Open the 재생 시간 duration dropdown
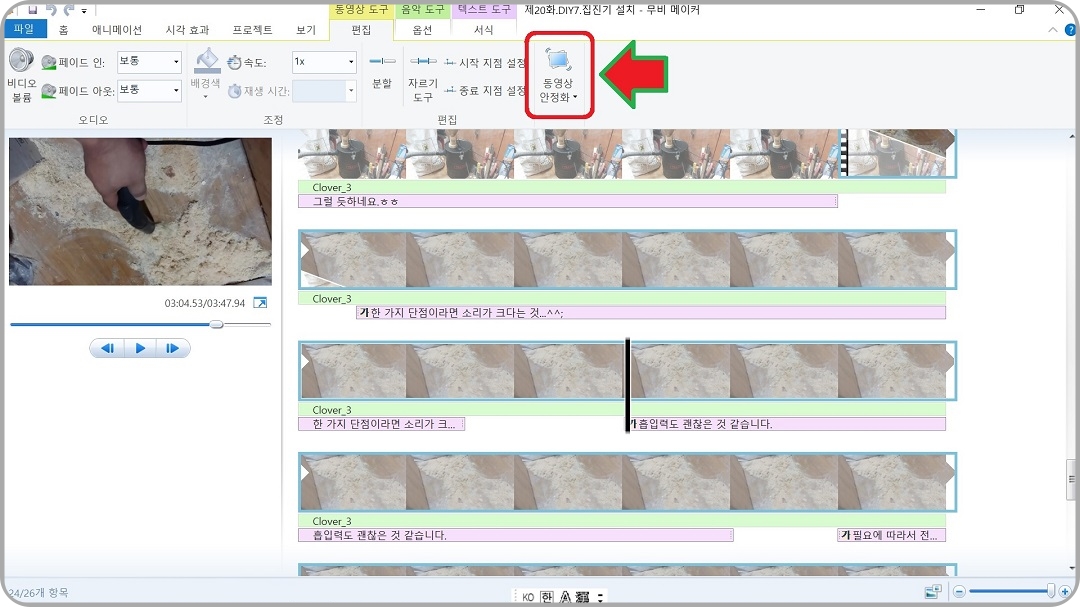 tap(351, 91)
